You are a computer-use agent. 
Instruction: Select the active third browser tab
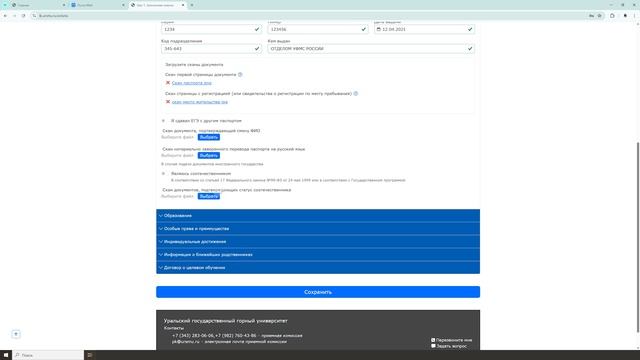coord(157,5)
